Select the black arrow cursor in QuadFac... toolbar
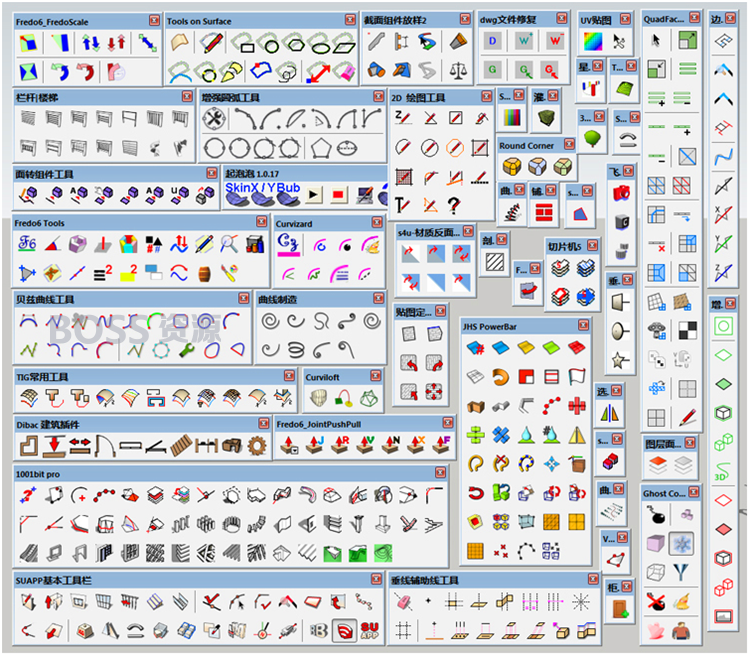750x656 pixels. 656,40
